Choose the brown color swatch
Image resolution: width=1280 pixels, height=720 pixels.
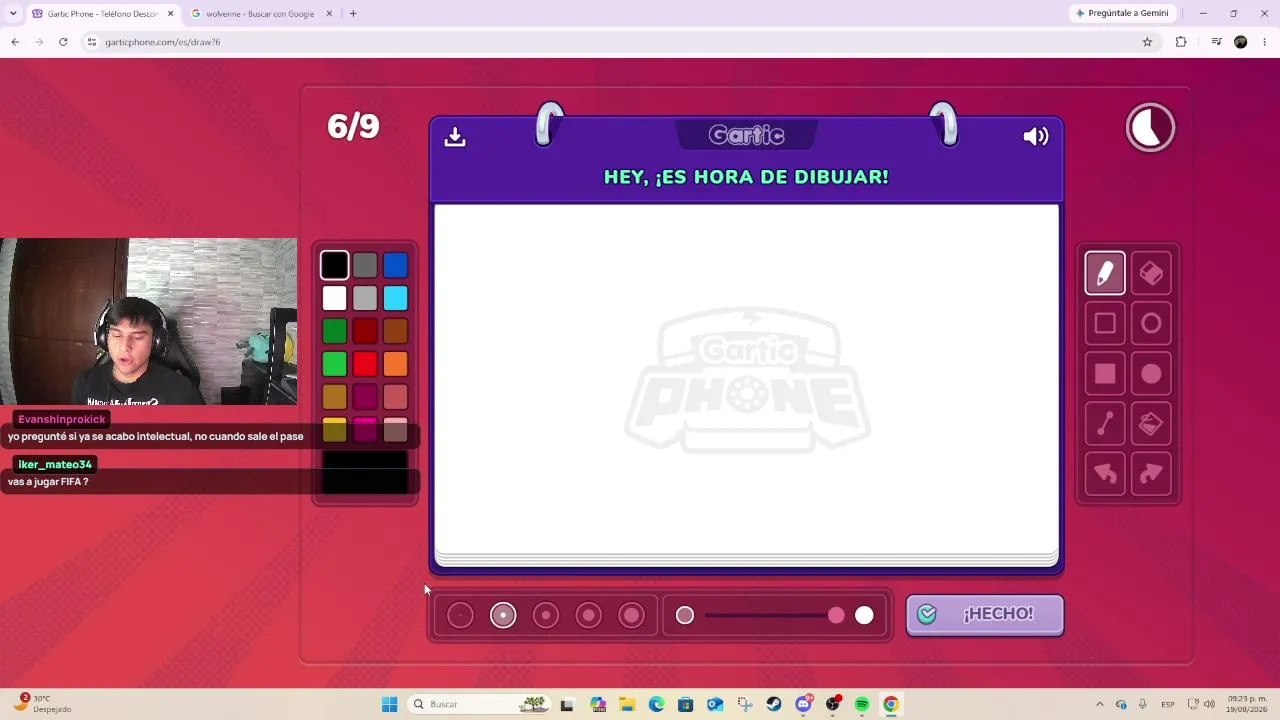pos(395,331)
